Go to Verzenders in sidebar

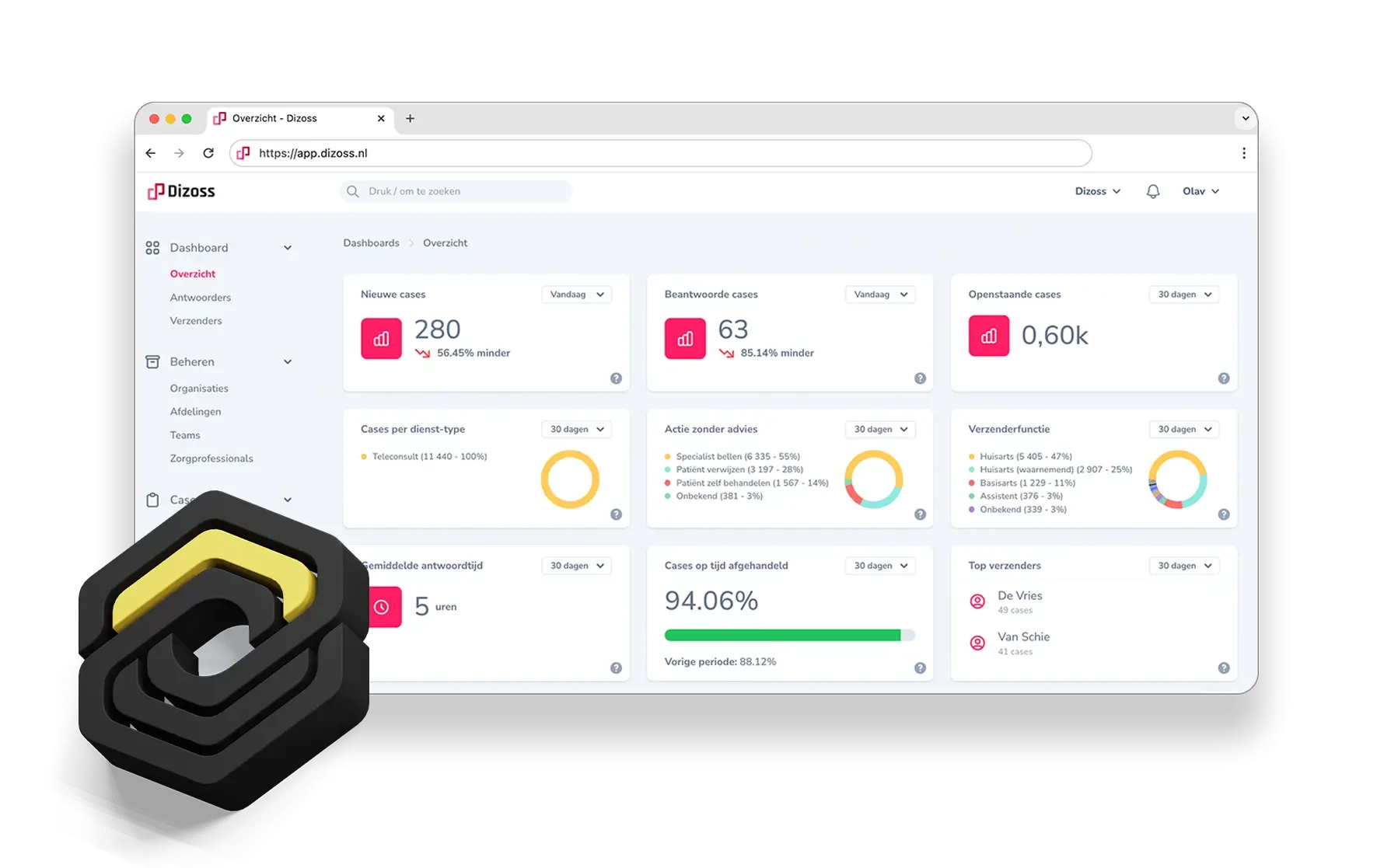point(196,321)
